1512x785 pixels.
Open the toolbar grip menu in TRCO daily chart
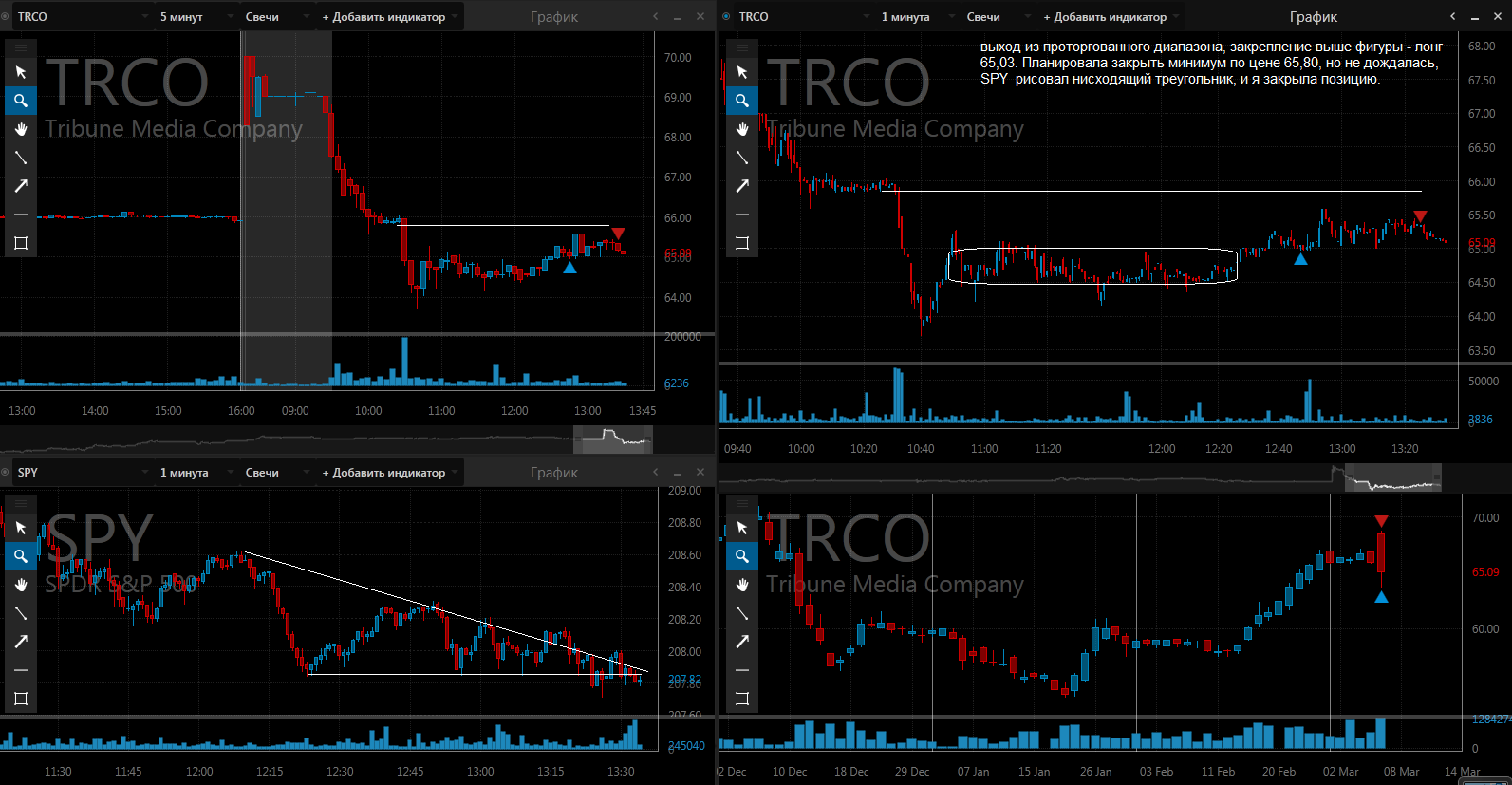(x=742, y=502)
